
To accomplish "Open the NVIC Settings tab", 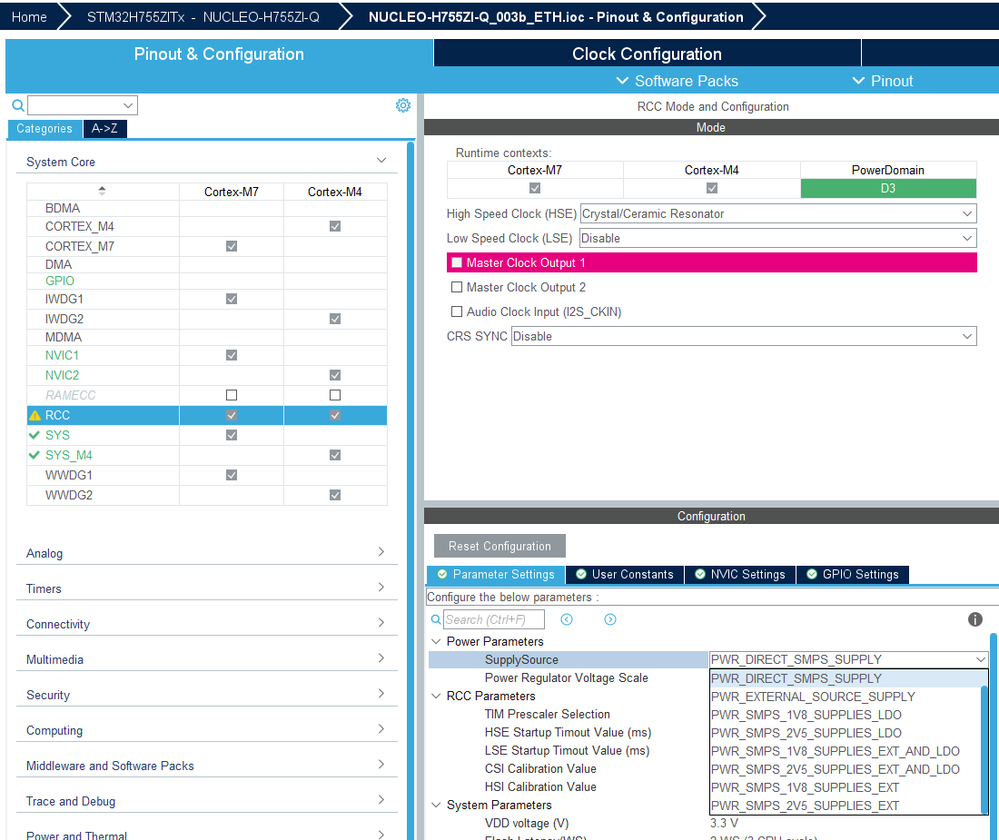I will pyautogui.click(x=740, y=574).
